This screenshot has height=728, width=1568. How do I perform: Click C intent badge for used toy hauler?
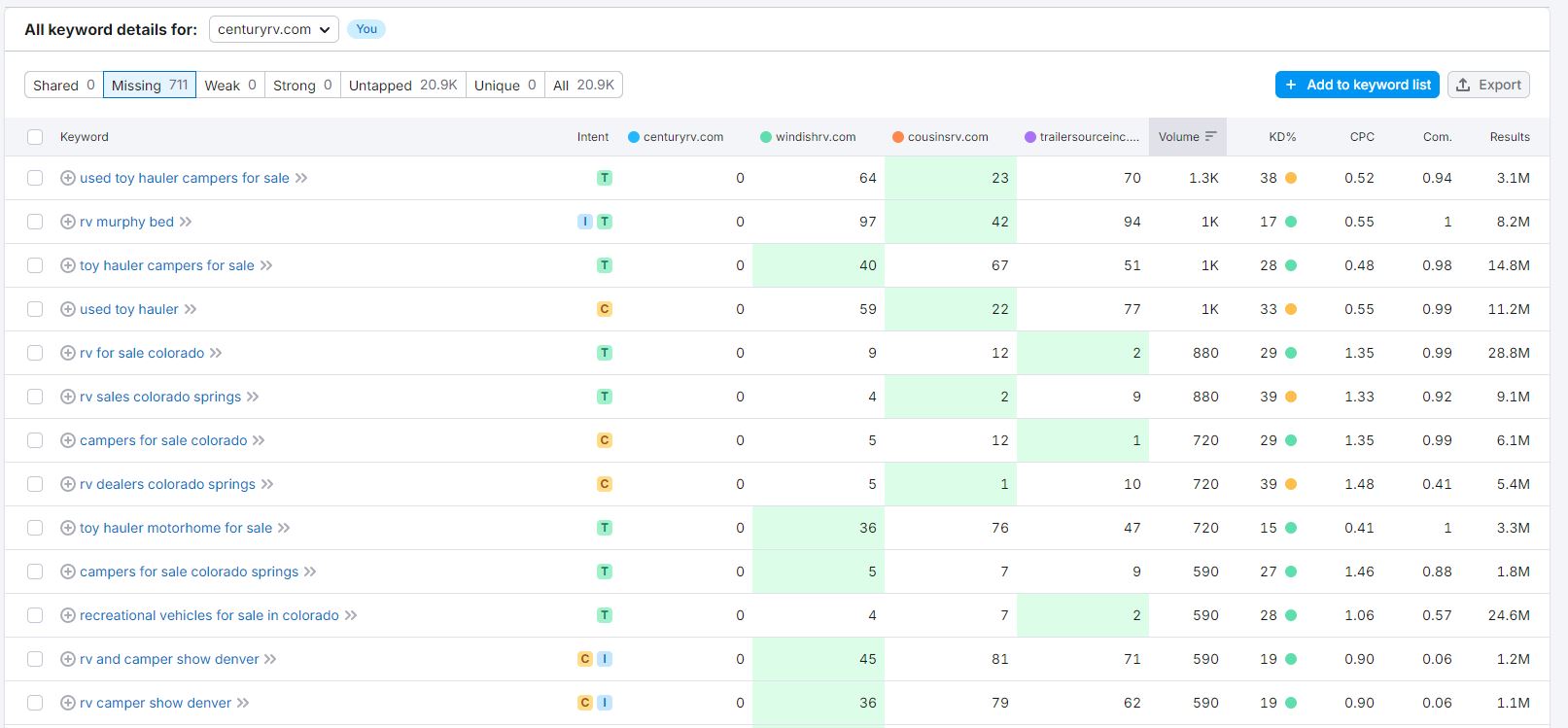point(605,309)
